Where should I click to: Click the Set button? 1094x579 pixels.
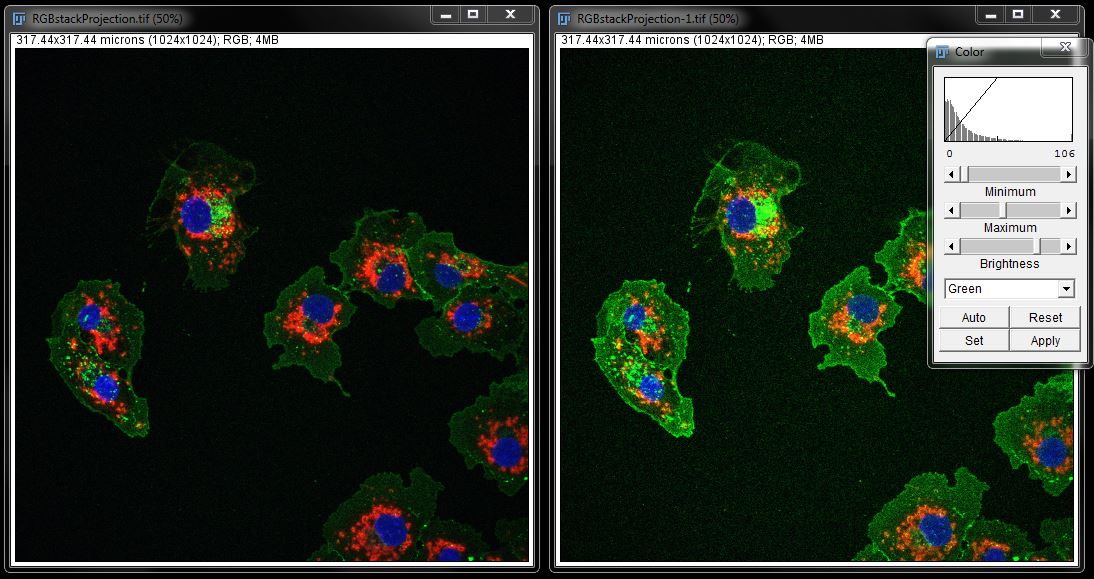pos(973,340)
